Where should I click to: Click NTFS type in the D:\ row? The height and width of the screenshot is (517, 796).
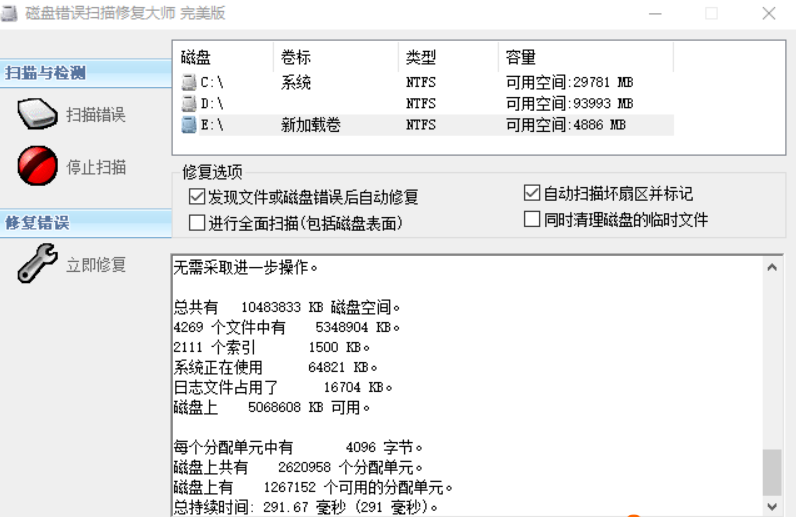420,104
